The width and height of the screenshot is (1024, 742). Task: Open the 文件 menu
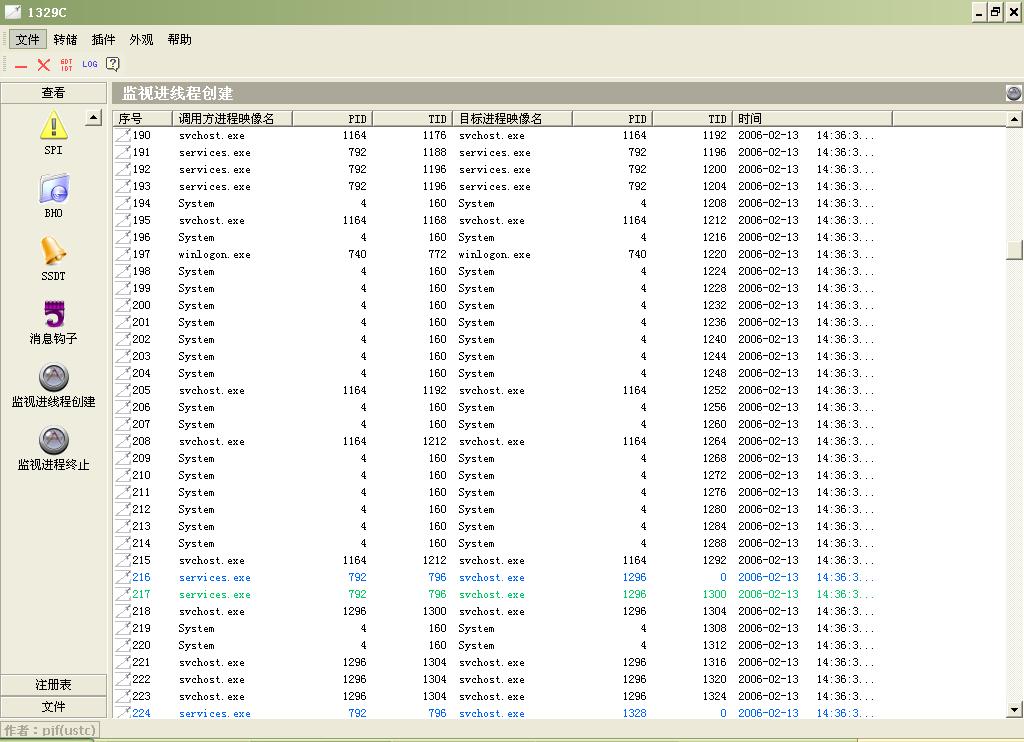pyautogui.click(x=28, y=40)
